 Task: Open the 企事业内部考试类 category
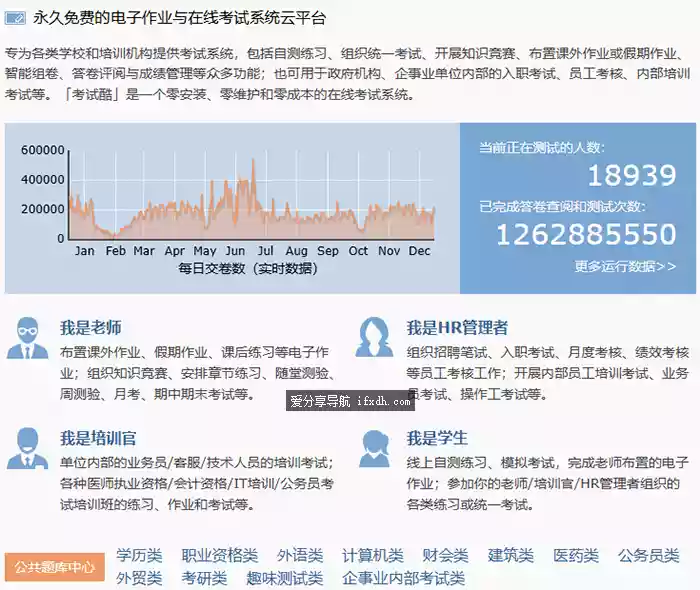[404, 578]
